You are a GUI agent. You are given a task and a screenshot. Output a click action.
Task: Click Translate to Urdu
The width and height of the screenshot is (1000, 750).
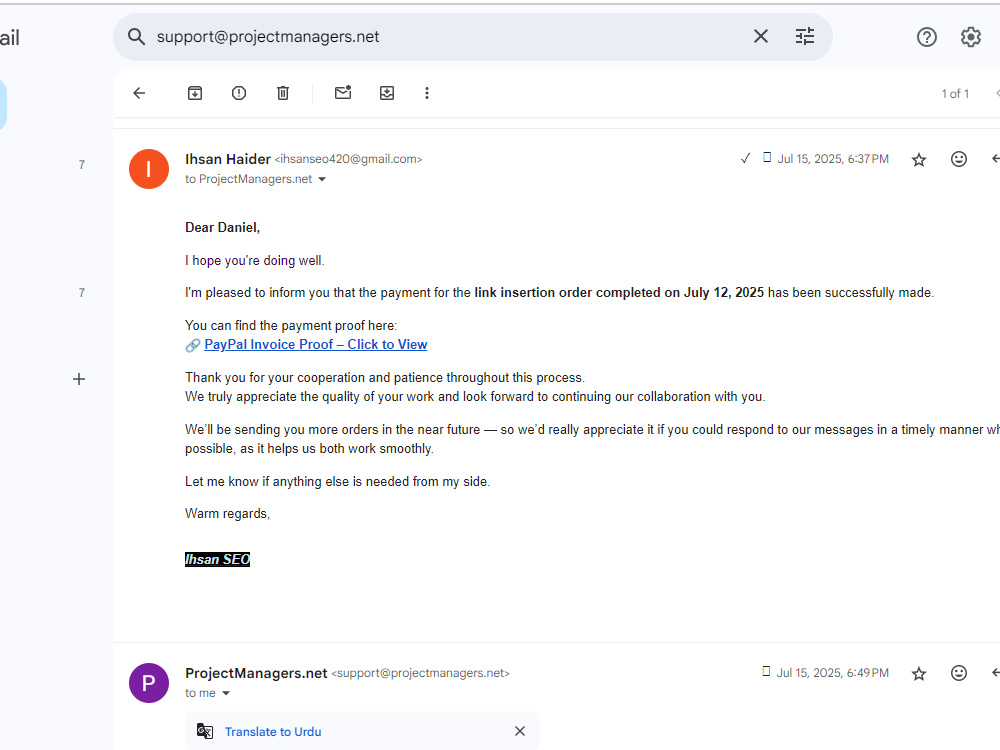pyautogui.click(x=273, y=732)
